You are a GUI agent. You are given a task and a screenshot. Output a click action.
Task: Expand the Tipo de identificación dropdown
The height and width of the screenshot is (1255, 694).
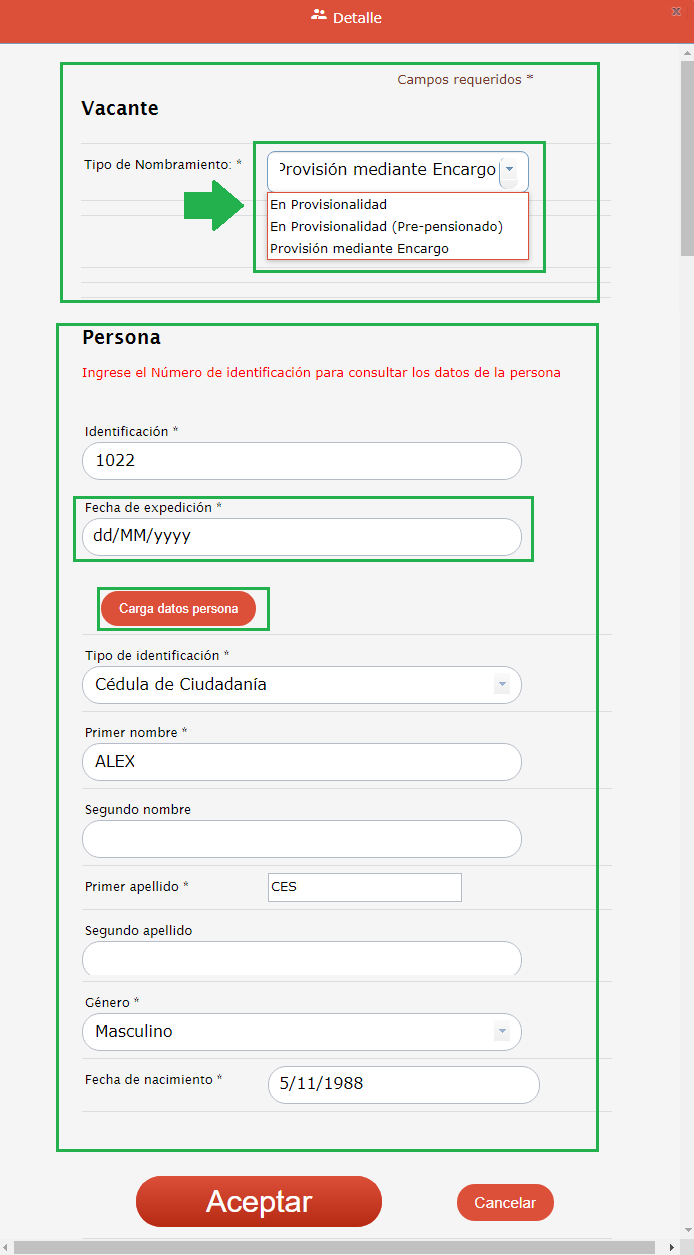(502, 685)
